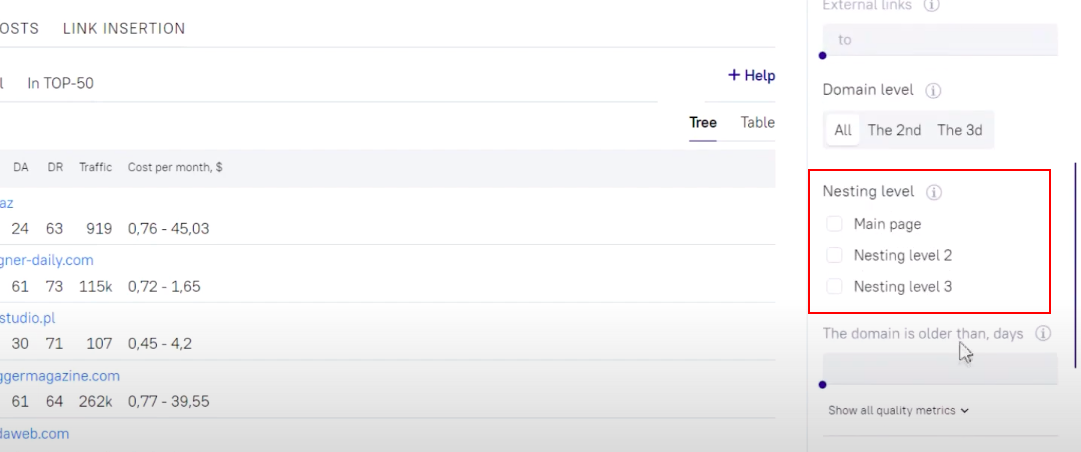Select All domain level option
This screenshot has width=1081, height=452.
click(842, 130)
